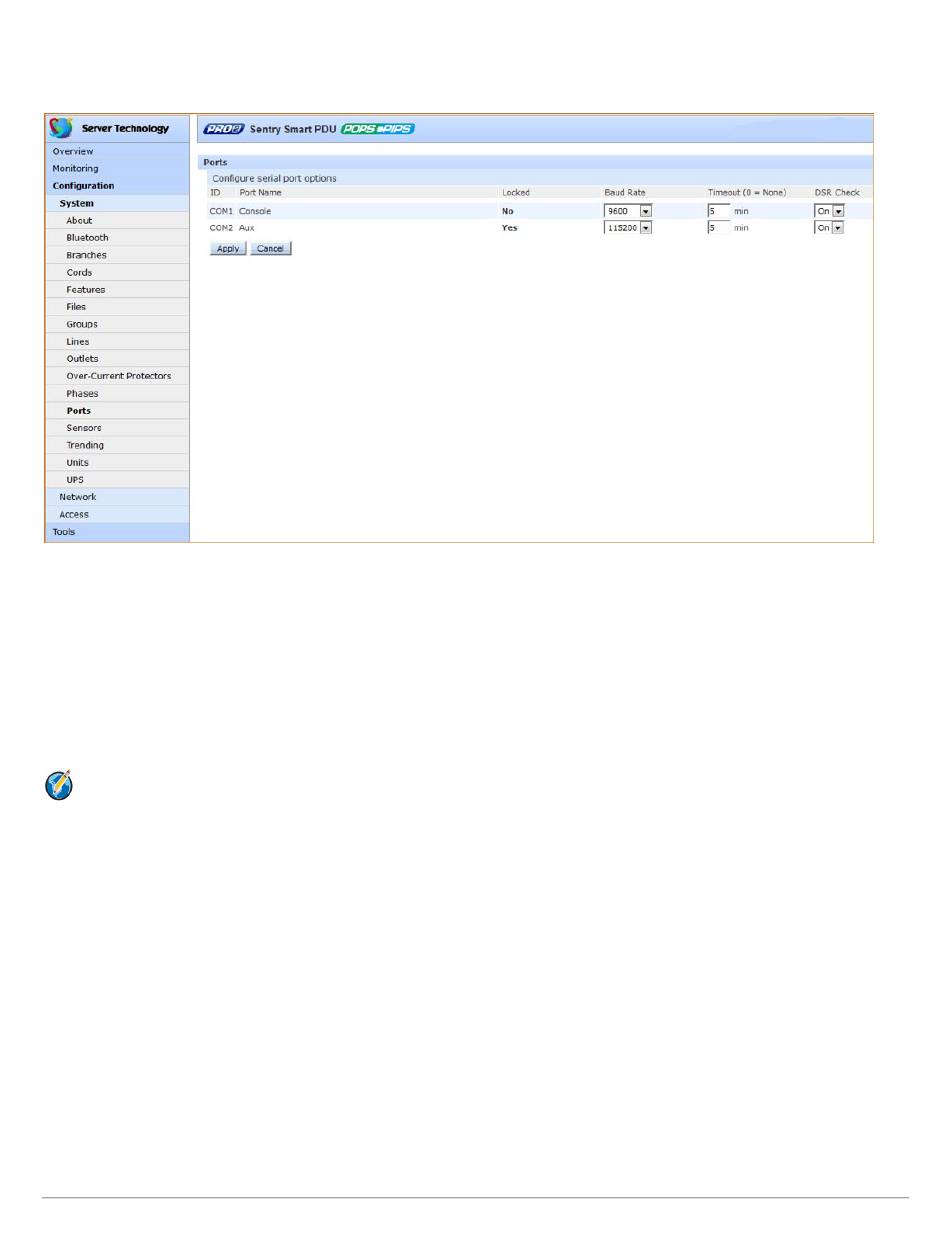The image size is (950, 1254).
Task: Click the DSR Check column header
Action: click(837, 192)
